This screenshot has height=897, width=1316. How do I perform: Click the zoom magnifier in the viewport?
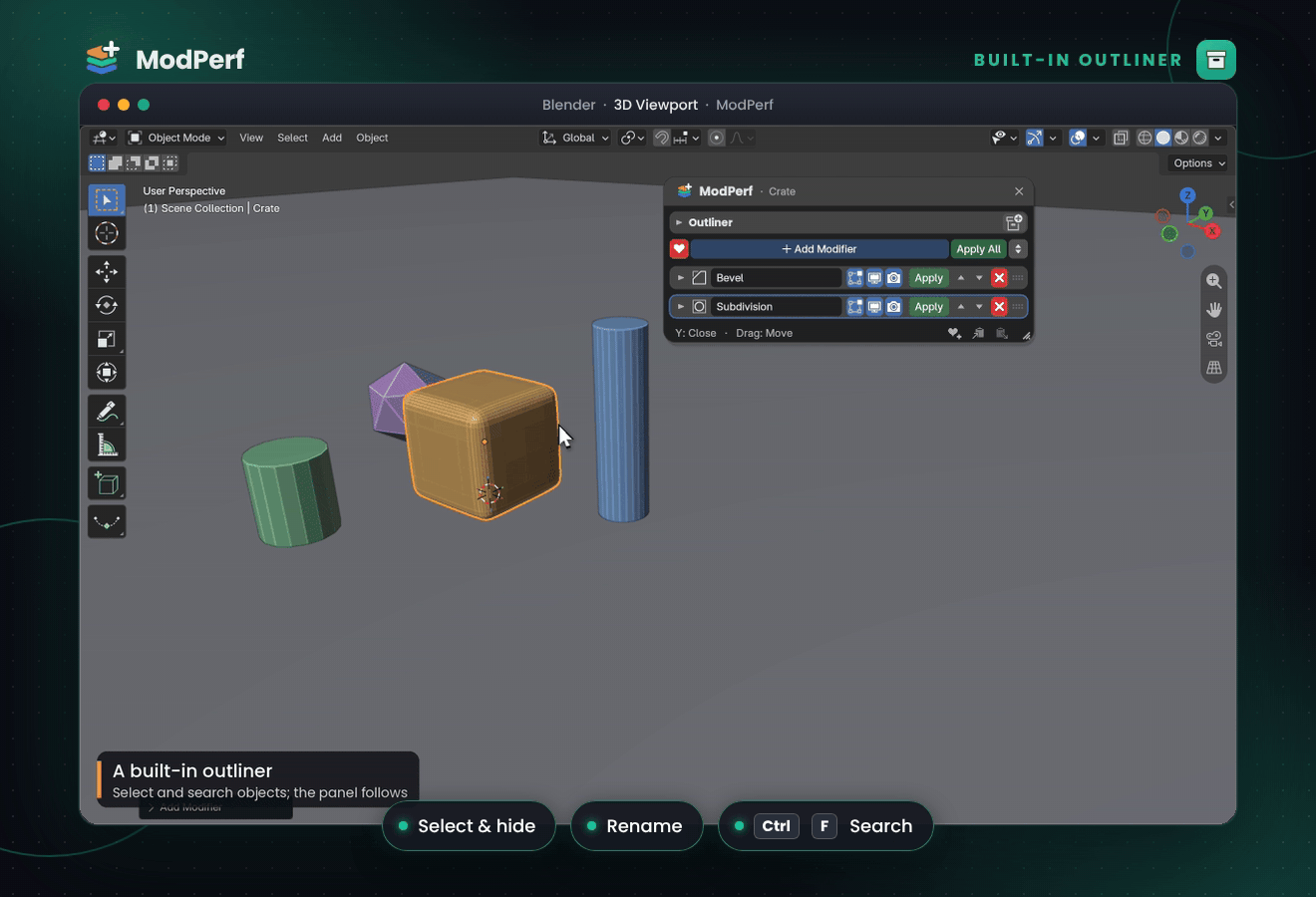(1213, 281)
